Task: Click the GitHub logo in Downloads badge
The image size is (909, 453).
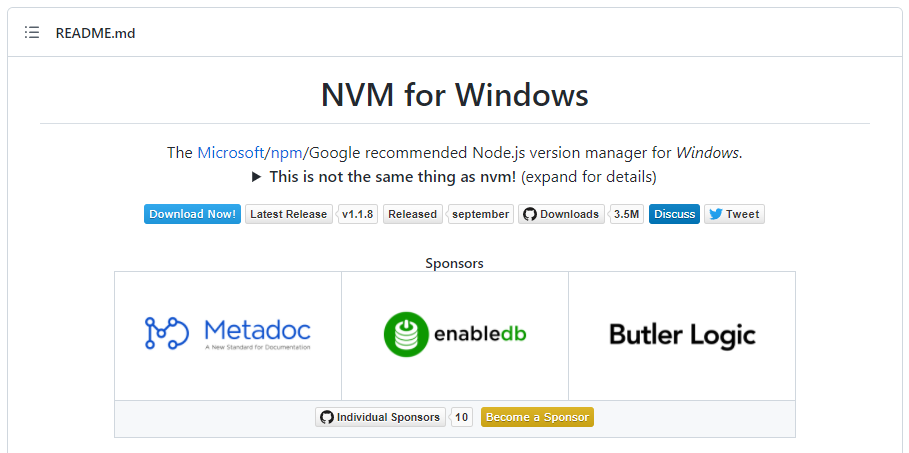Action: click(x=529, y=214)
